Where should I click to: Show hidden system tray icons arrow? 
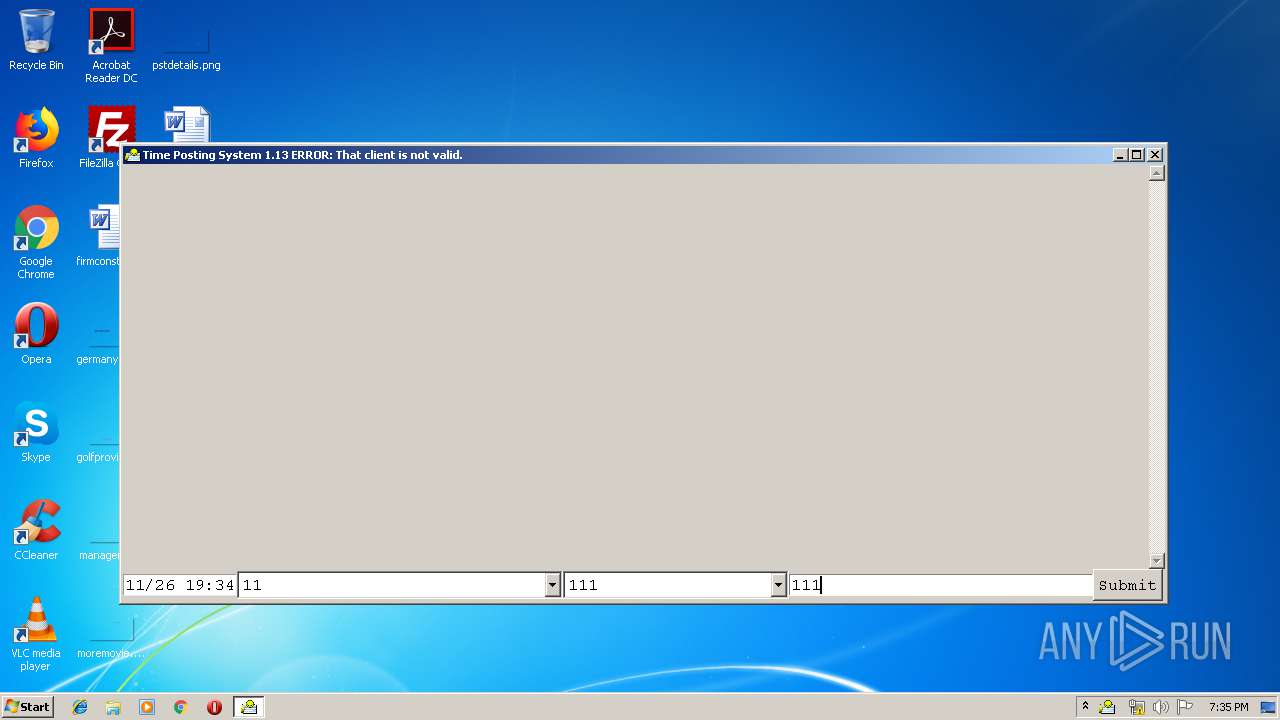click(1085, 707)
